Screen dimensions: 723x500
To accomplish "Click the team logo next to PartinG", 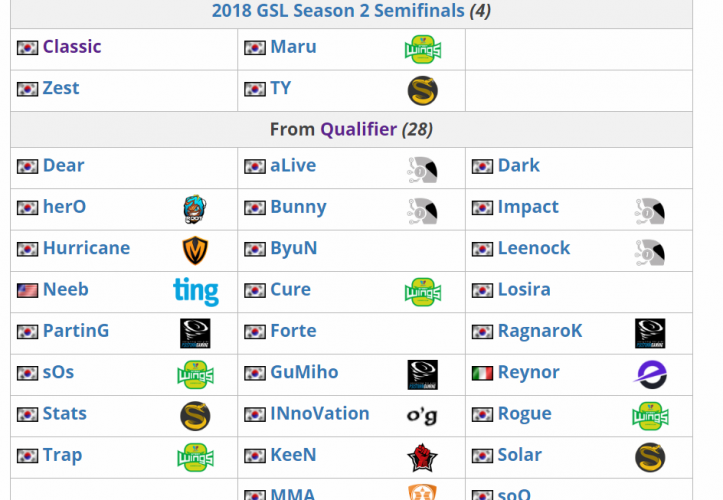I will pos(195,333).
